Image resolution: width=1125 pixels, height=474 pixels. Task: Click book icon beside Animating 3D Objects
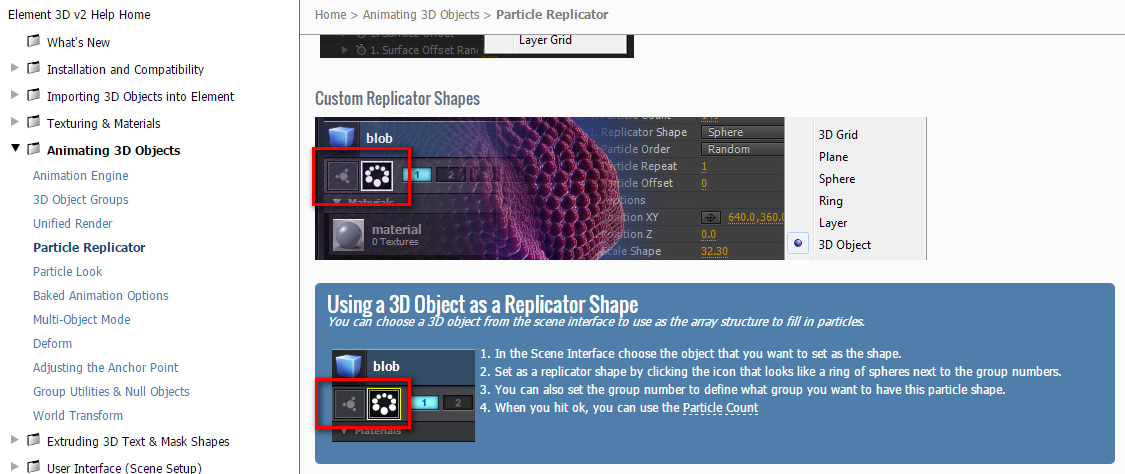coord(33,150)
